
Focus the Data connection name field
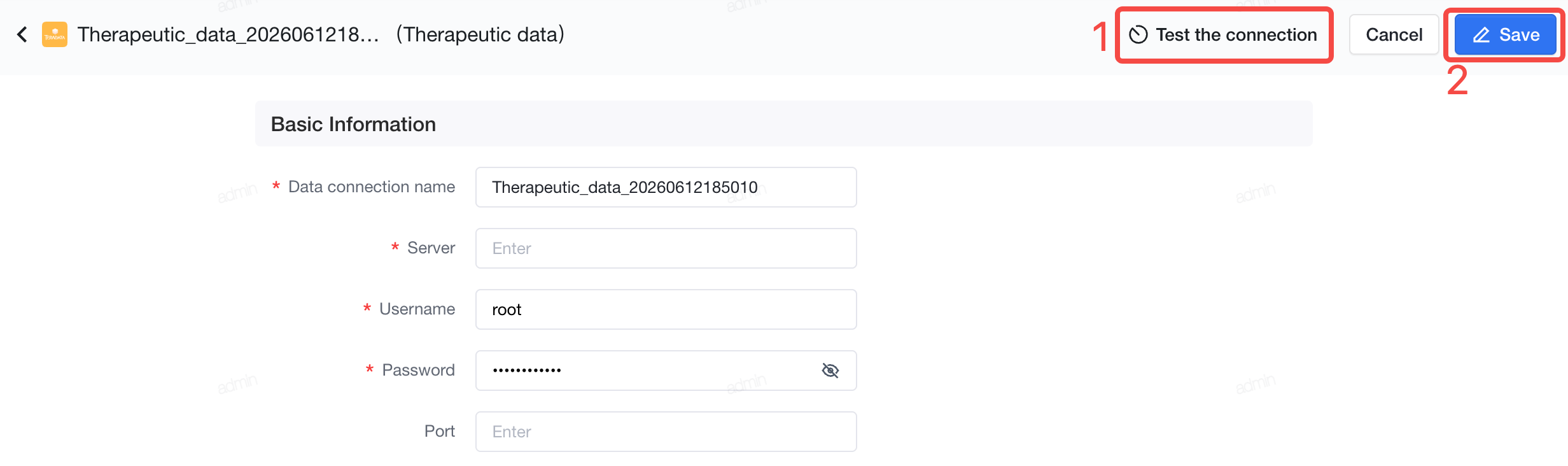point(666,187)
